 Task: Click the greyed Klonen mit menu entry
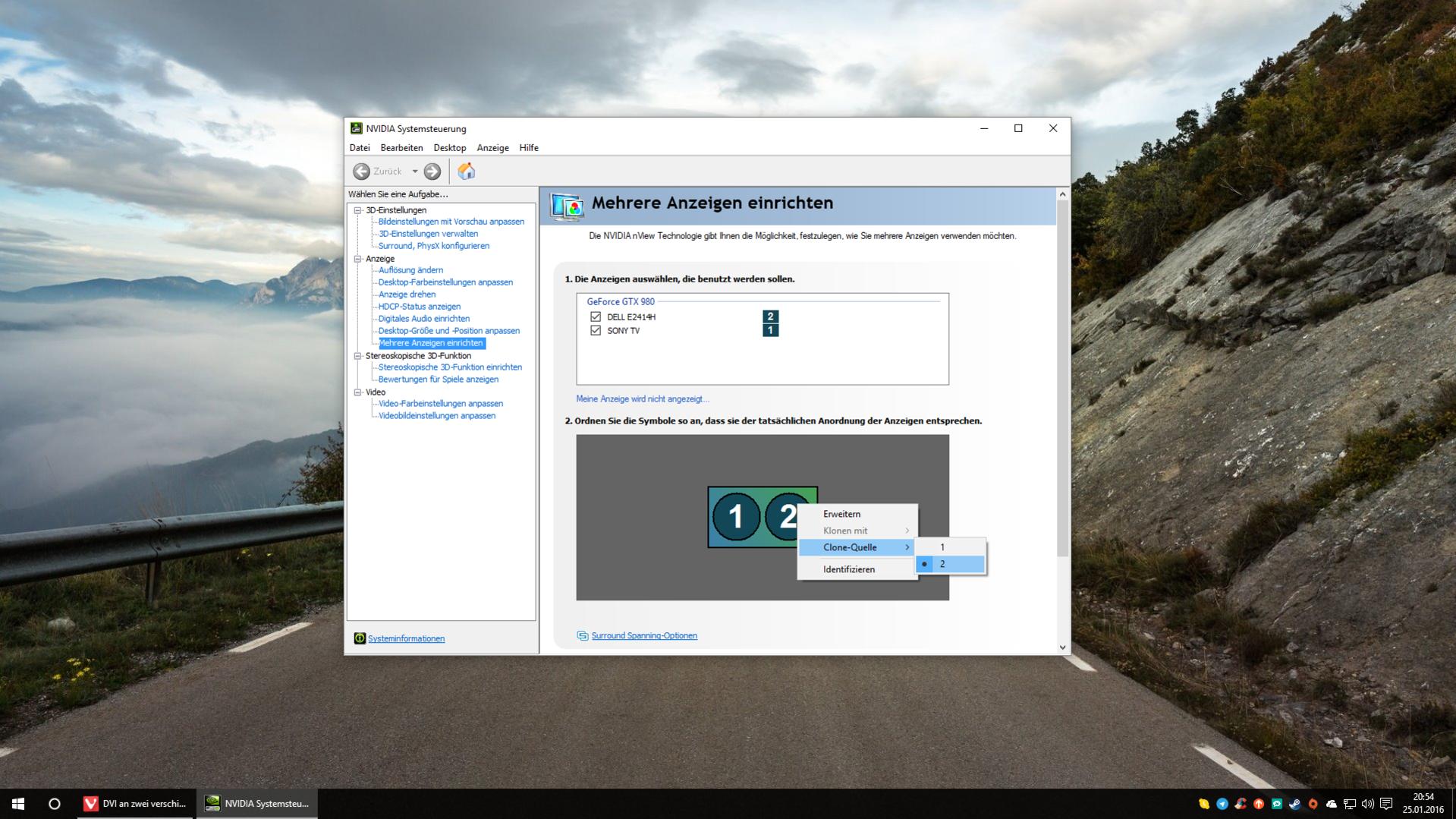(857, 531)
